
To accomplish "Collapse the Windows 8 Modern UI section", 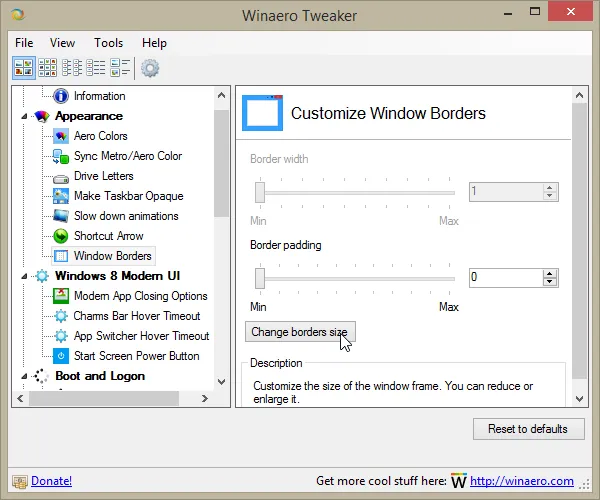I will [x=23, y=276].
